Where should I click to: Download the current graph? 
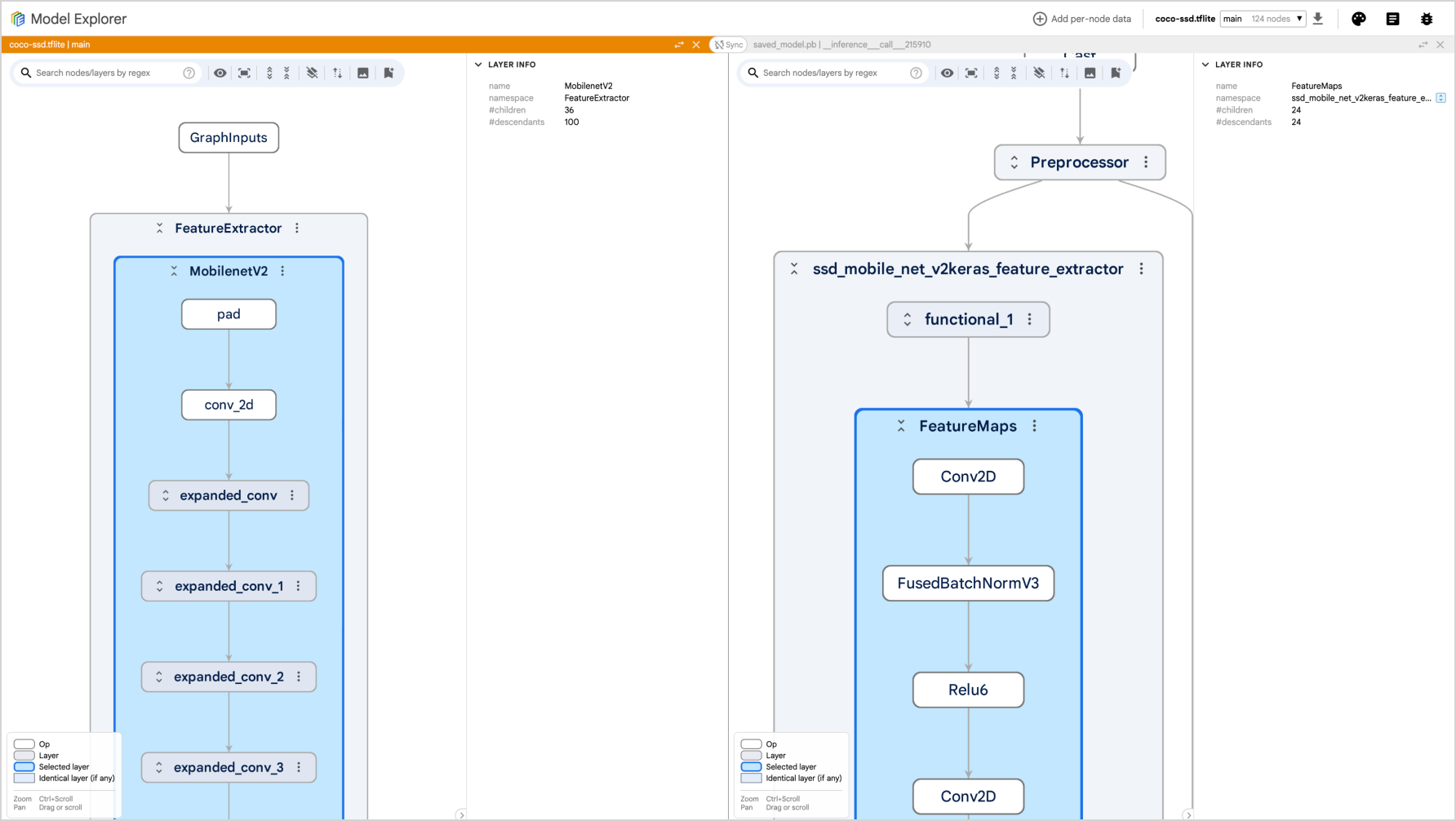click(1318, 18)
